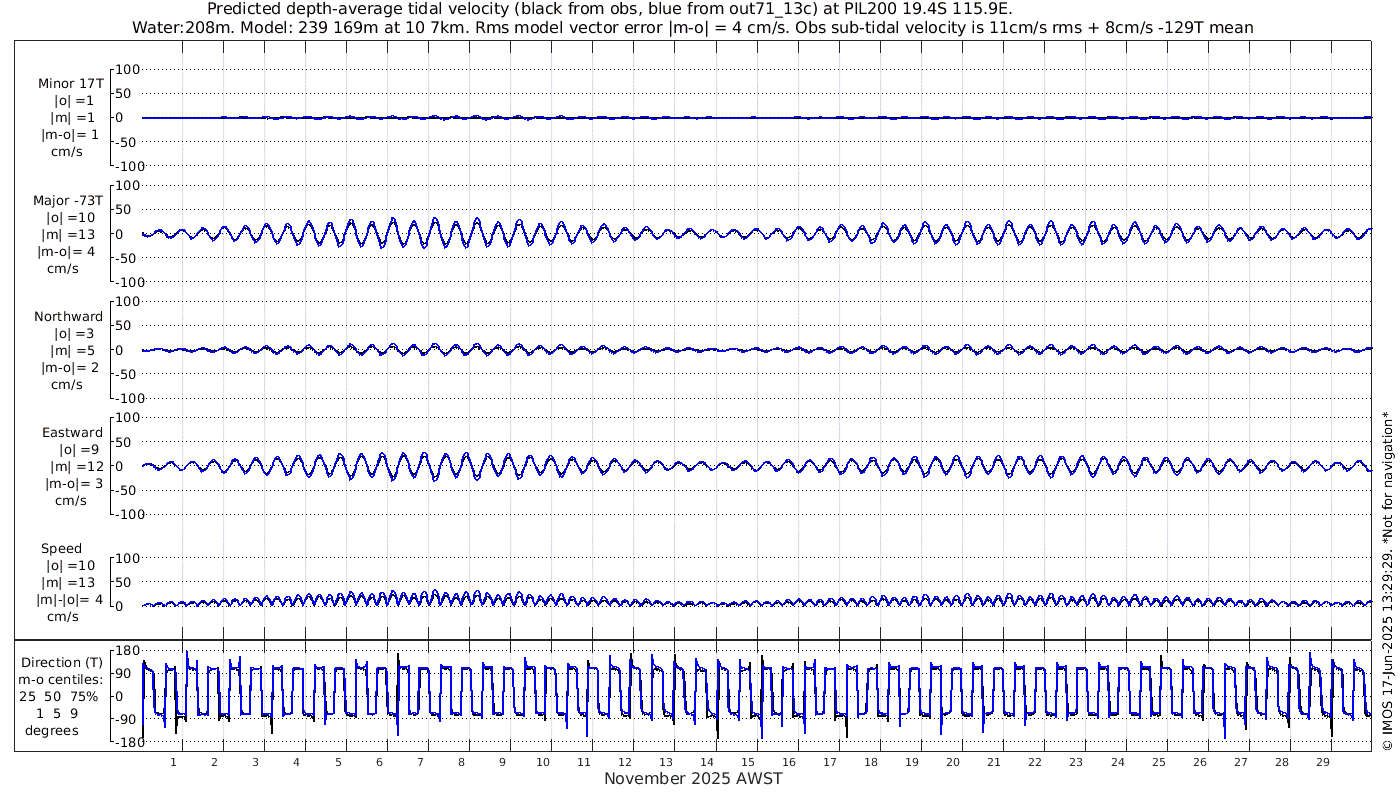Screen dimensions: 1400x800
Task: Click the vertical IMOS copyright timestamp text
Action: point(1387,581)
